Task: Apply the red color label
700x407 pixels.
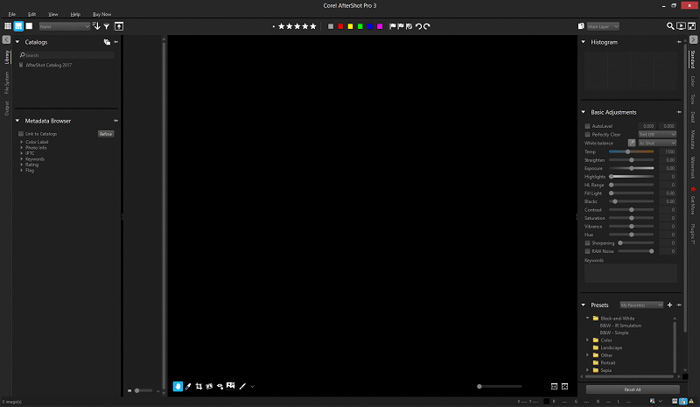Action: (340, 26)
